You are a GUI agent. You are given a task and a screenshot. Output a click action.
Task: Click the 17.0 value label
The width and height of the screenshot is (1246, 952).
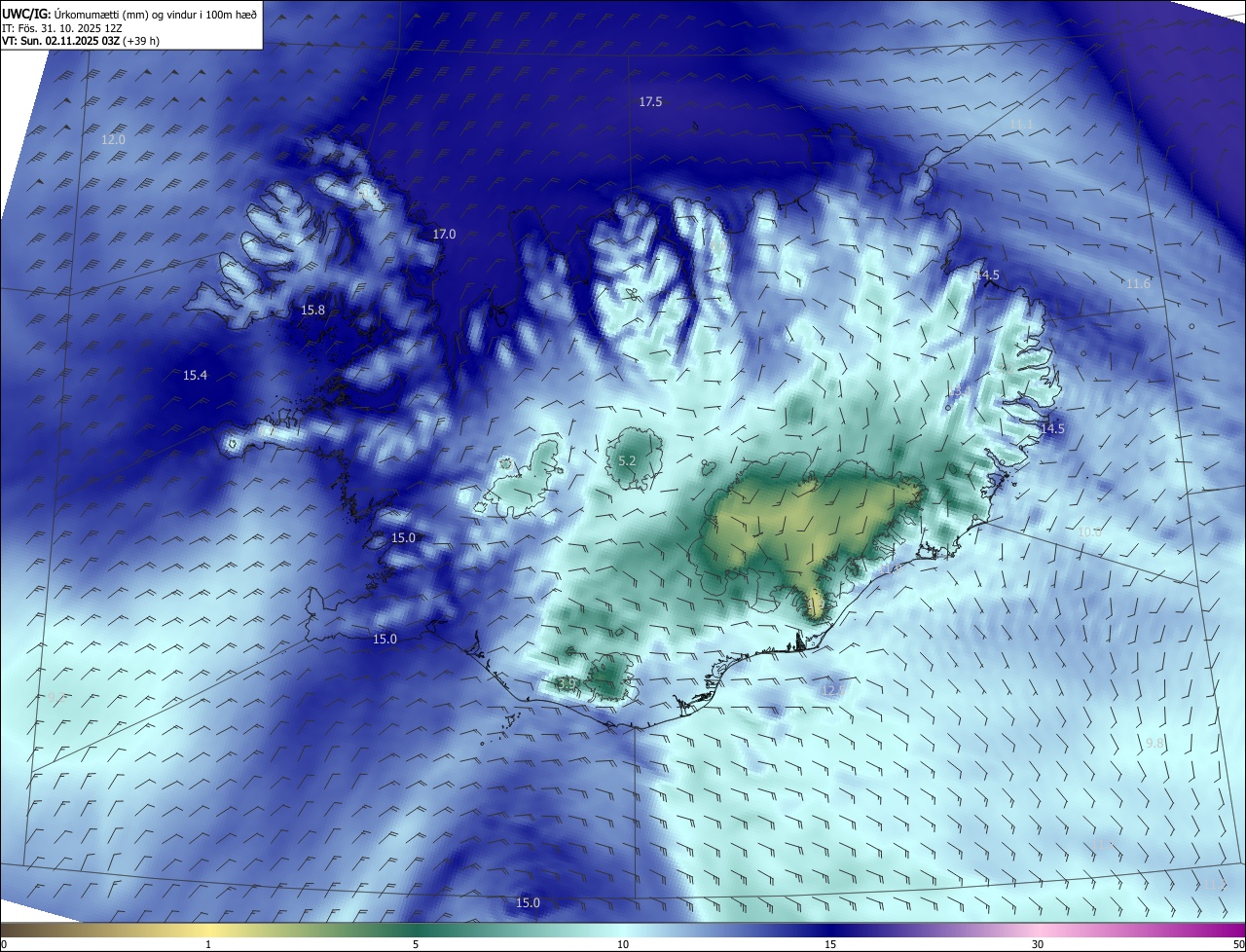pyautogui.click(x=444, y=235)
